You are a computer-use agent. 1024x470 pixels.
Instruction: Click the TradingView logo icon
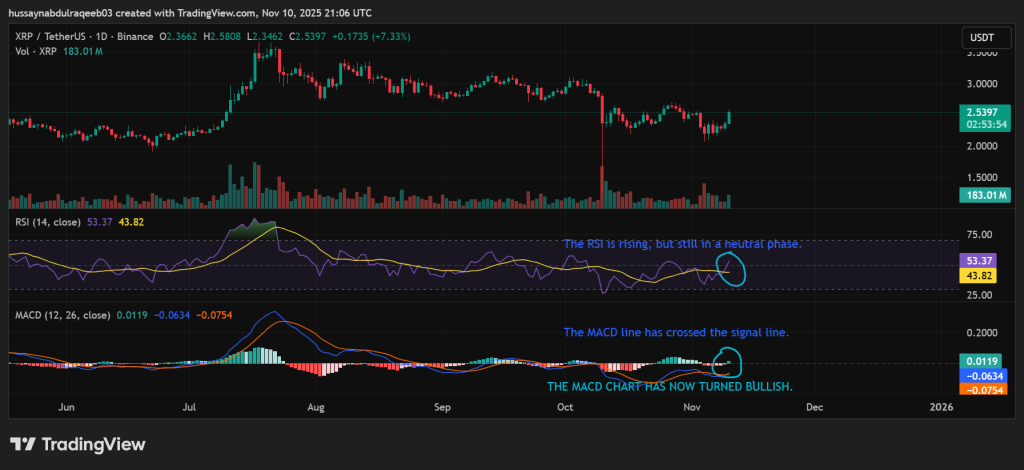[24, 444]
